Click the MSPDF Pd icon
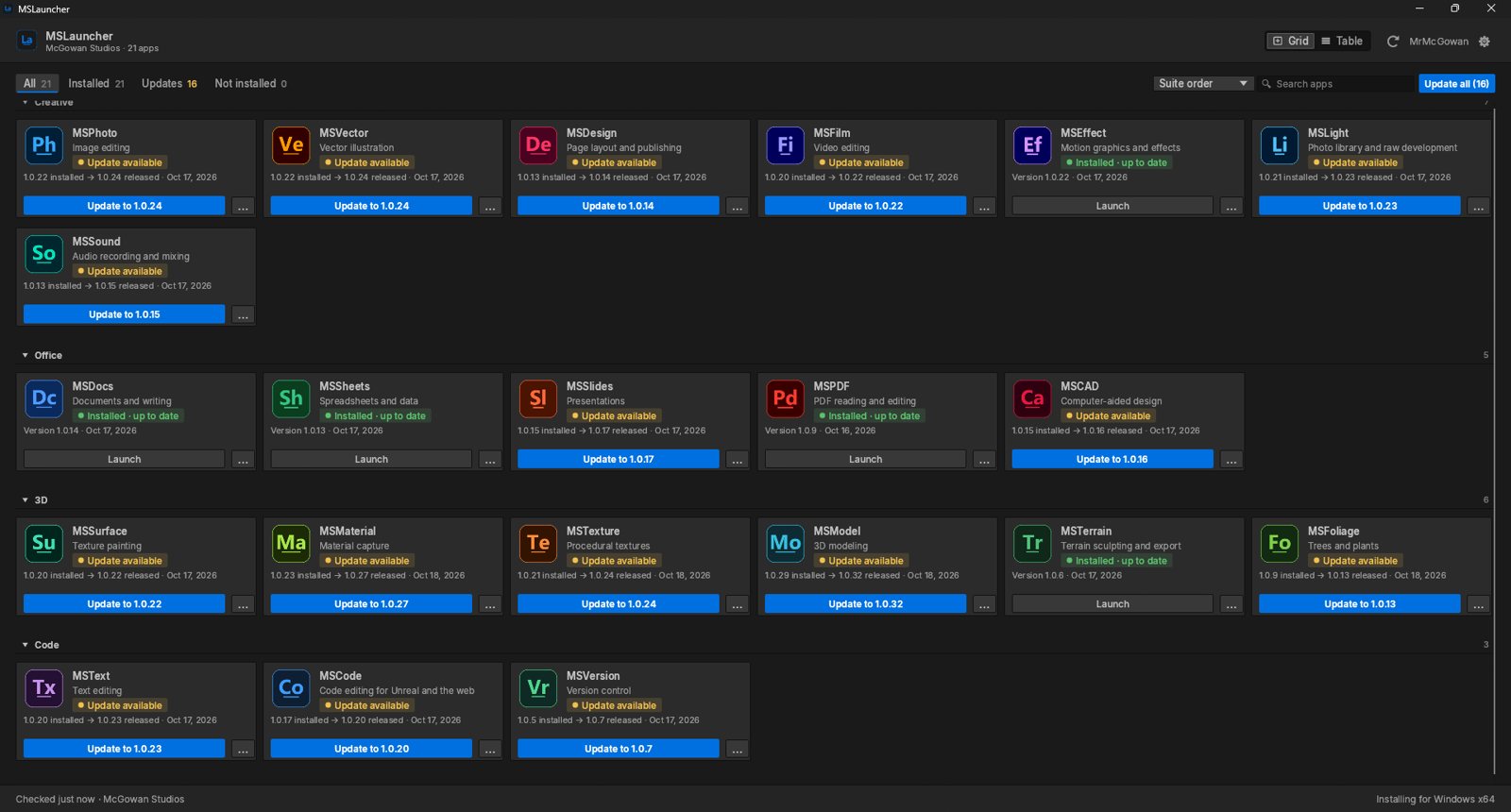The image size is (1511, 812). click(x=786, y=398)
